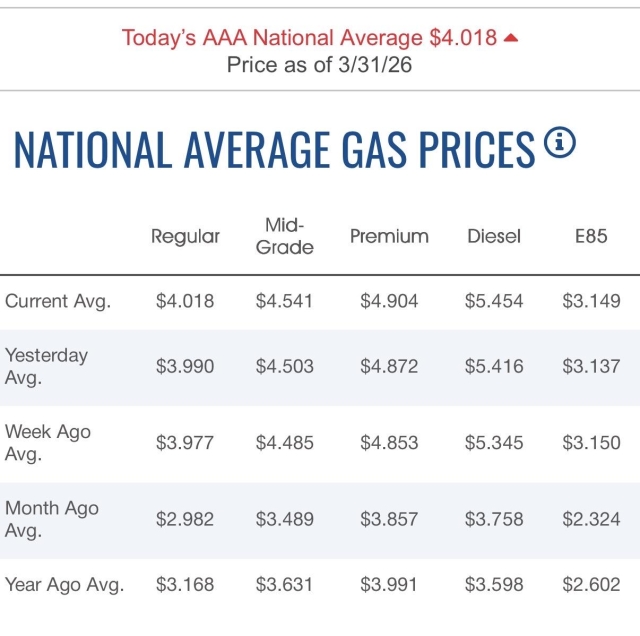Select the Regular column header

pyautogui.click(x=185, y=237)
